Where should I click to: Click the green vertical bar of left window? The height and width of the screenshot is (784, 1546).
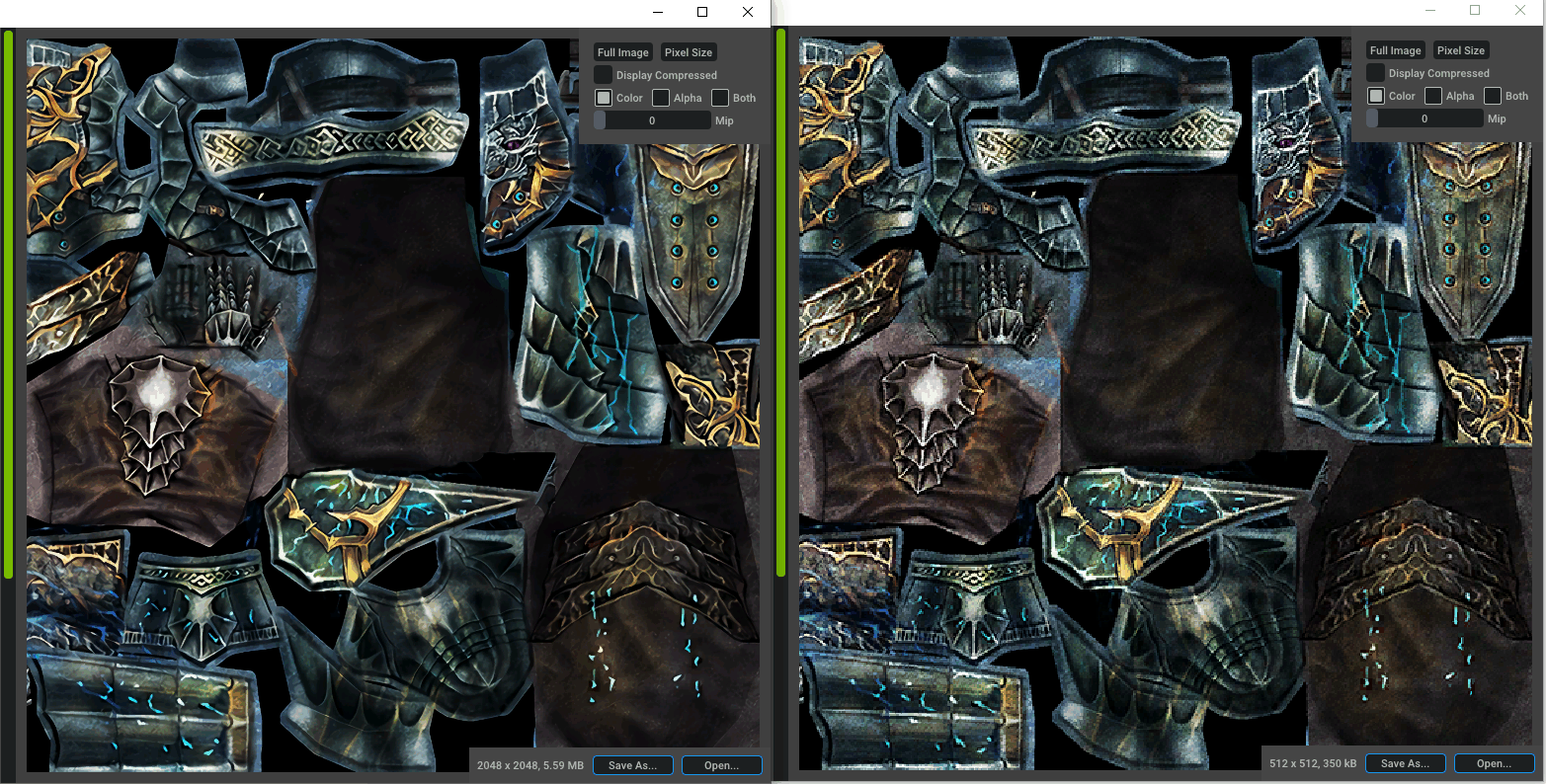(8, 304)
